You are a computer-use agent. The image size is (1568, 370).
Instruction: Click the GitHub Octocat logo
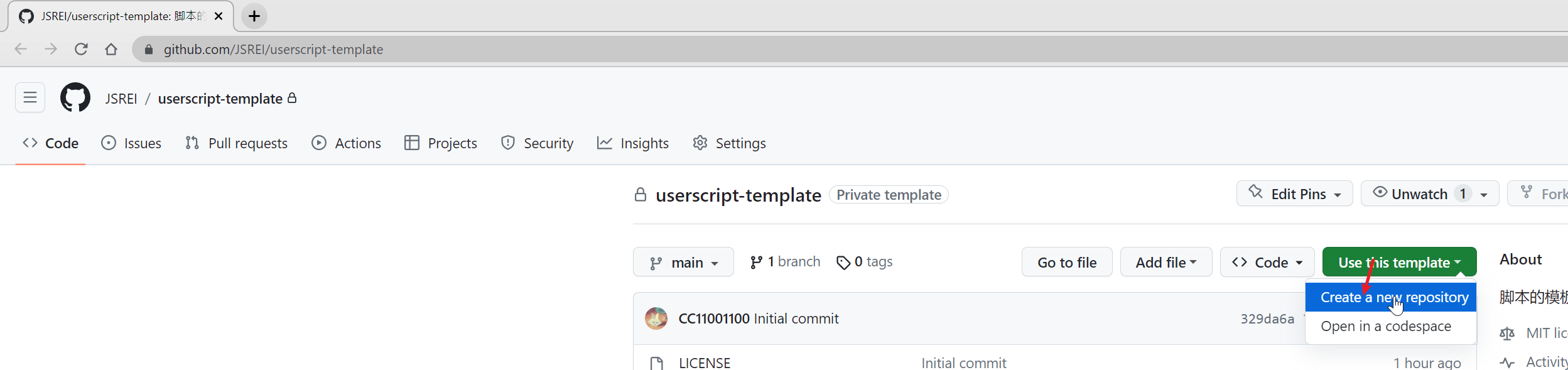(75, 97)
